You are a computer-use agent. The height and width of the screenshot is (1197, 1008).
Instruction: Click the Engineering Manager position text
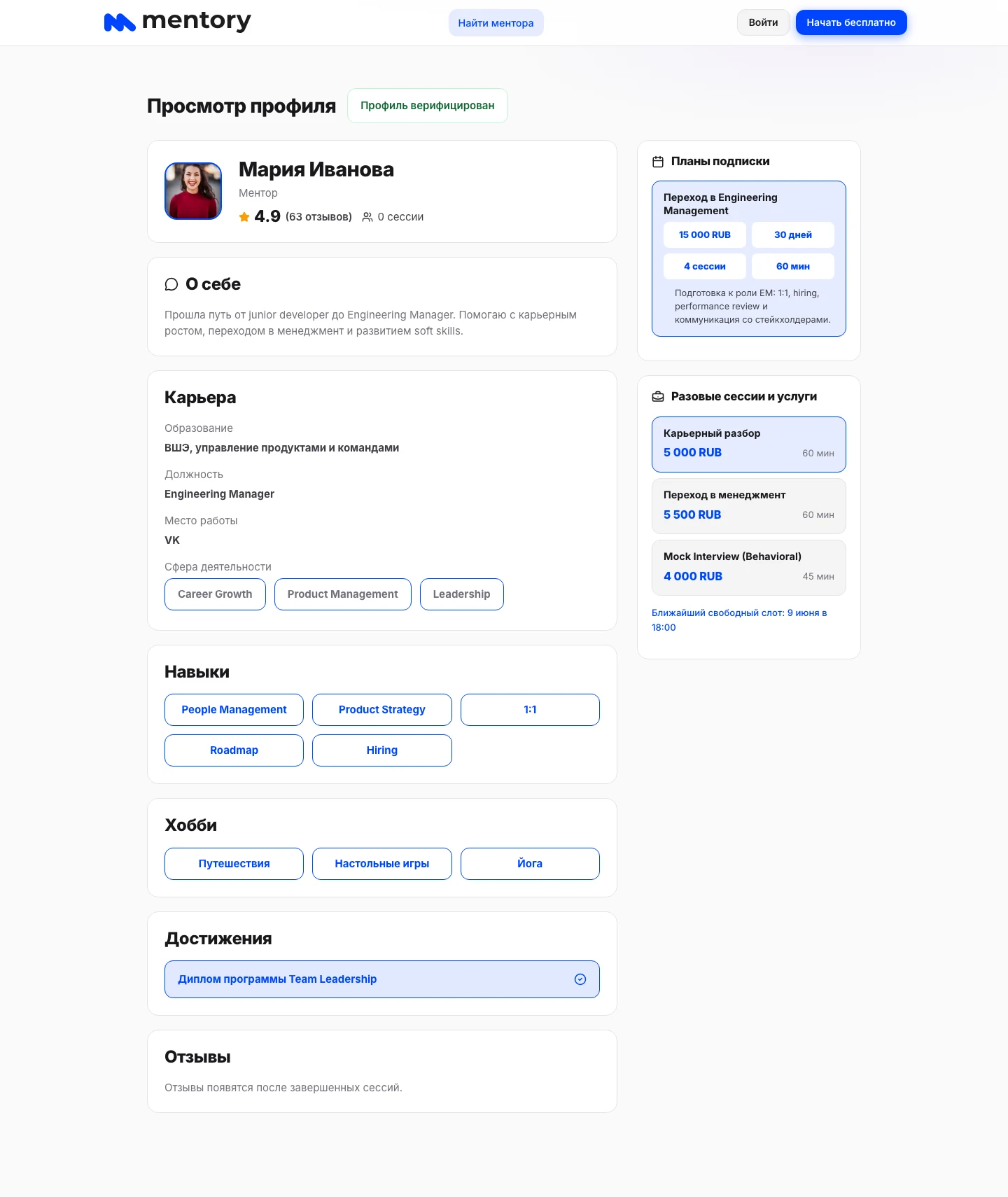coord(219,494)
